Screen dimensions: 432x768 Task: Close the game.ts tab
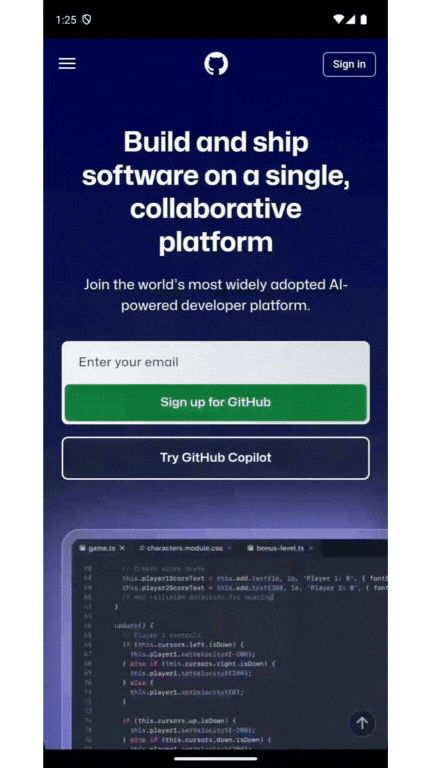[x=122, y=548]
